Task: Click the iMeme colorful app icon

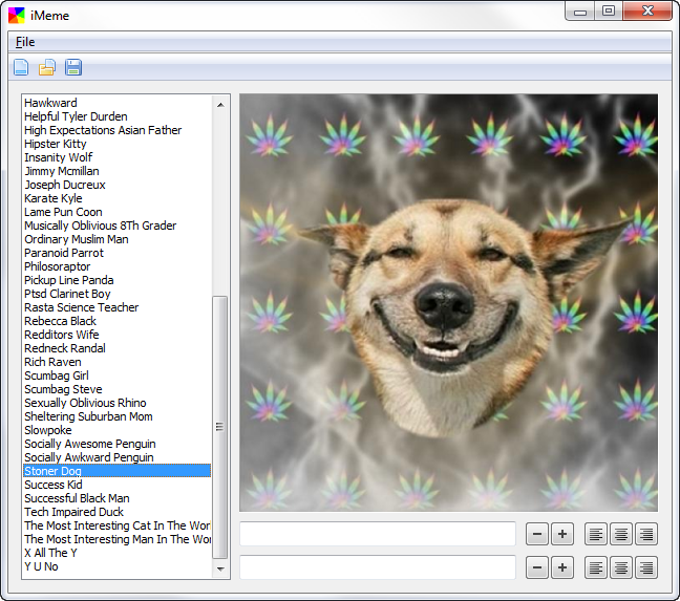Action: click(x=16, y=15)
